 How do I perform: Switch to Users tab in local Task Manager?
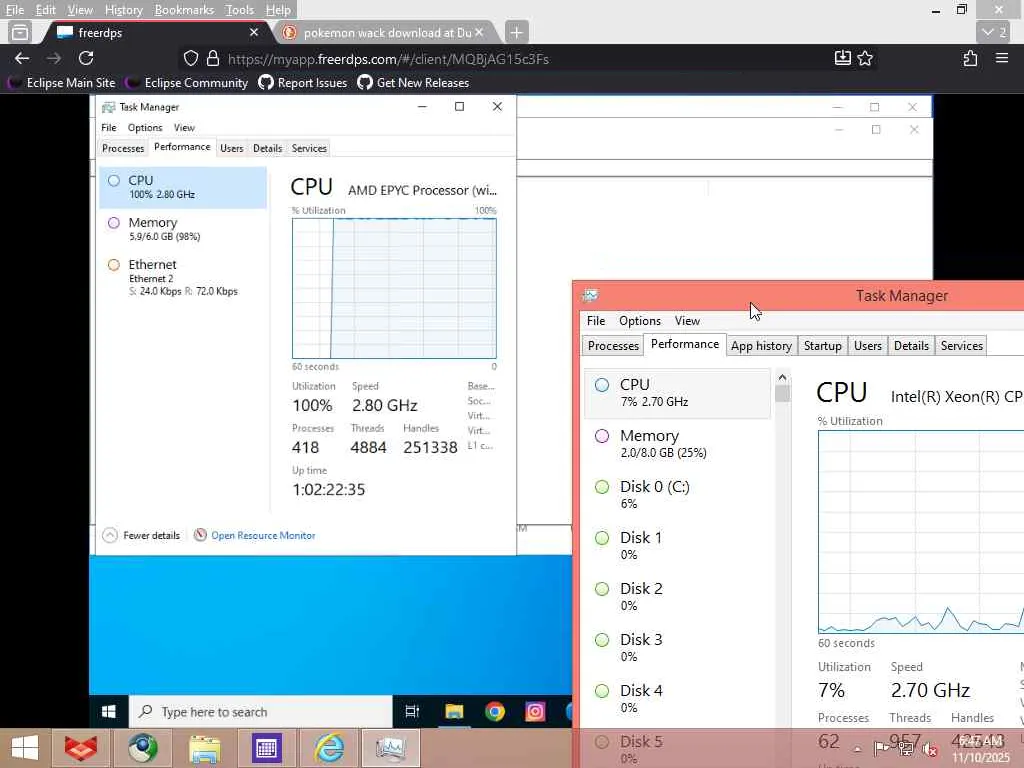point(868,345)
